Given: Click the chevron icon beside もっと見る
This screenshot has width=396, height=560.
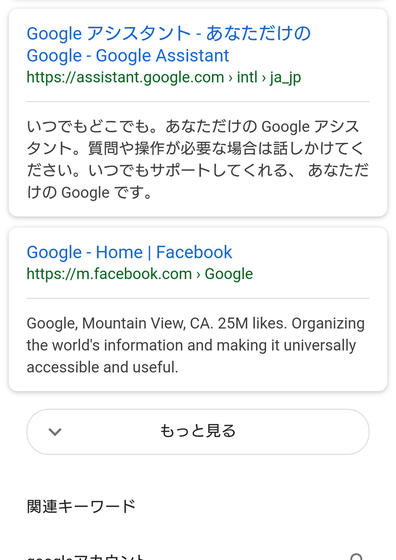Looking at the screenshot, I should [x=55, y=431].
